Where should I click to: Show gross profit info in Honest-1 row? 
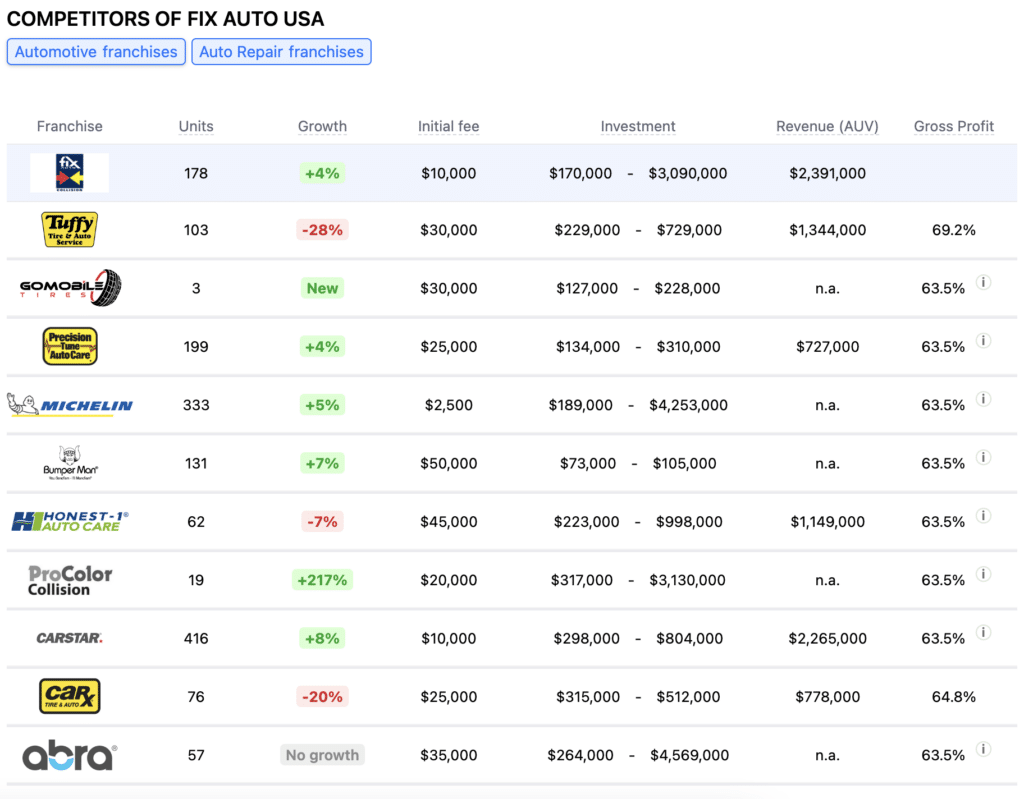click(x=984, y=515)
